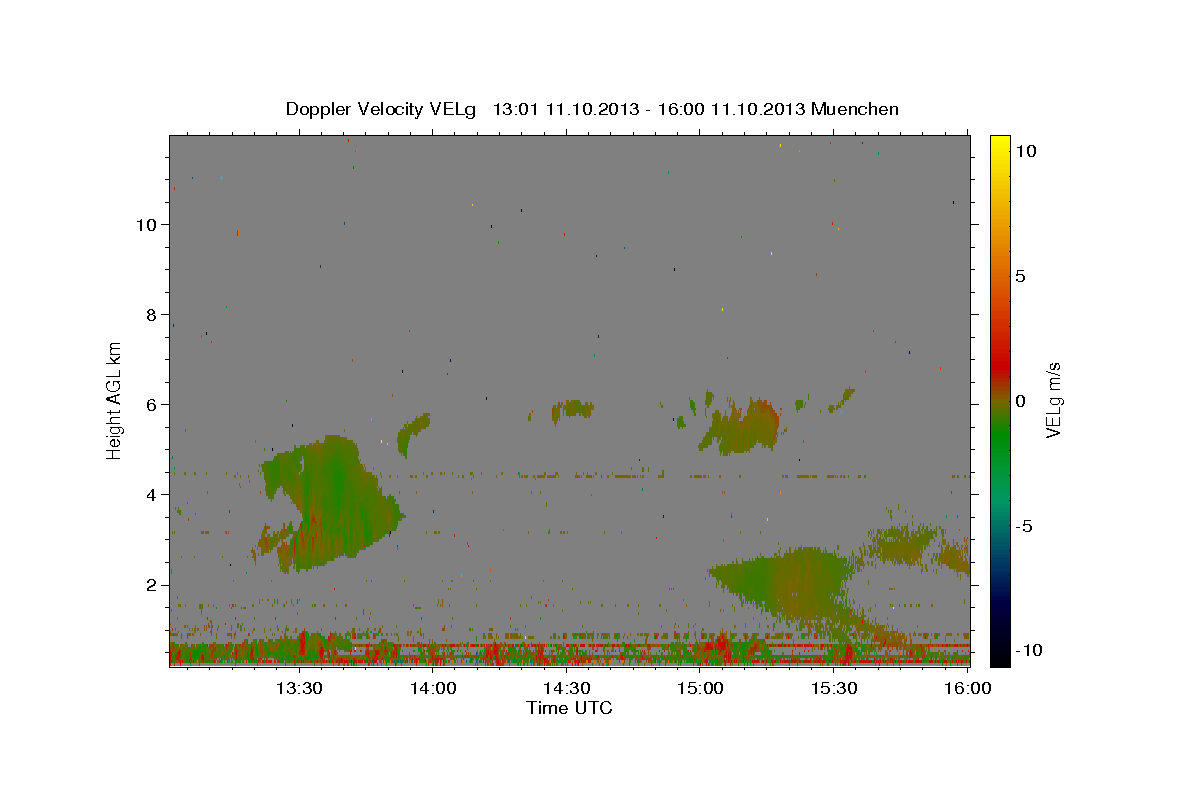Click the height axis label '6'
This screenshot has width=1200, height=800.
point(152,404)
